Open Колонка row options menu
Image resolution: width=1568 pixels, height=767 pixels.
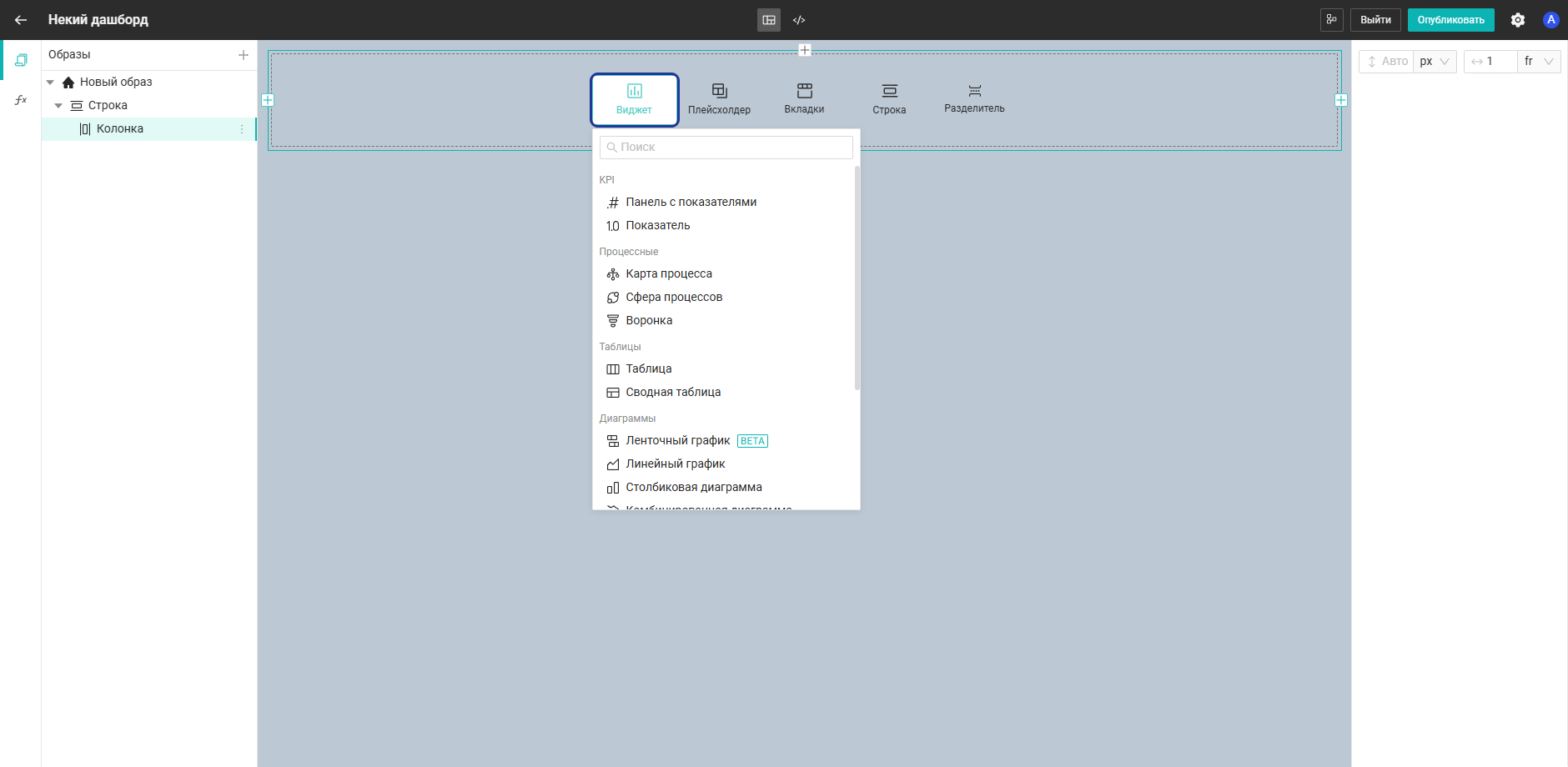[x=242, y=129]
